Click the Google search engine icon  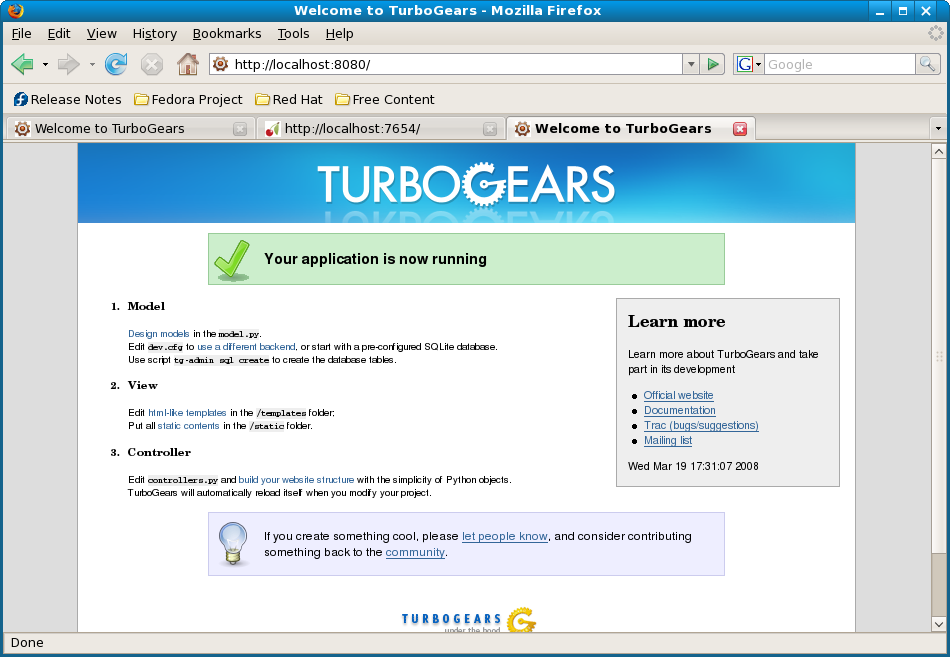(745, 64)
